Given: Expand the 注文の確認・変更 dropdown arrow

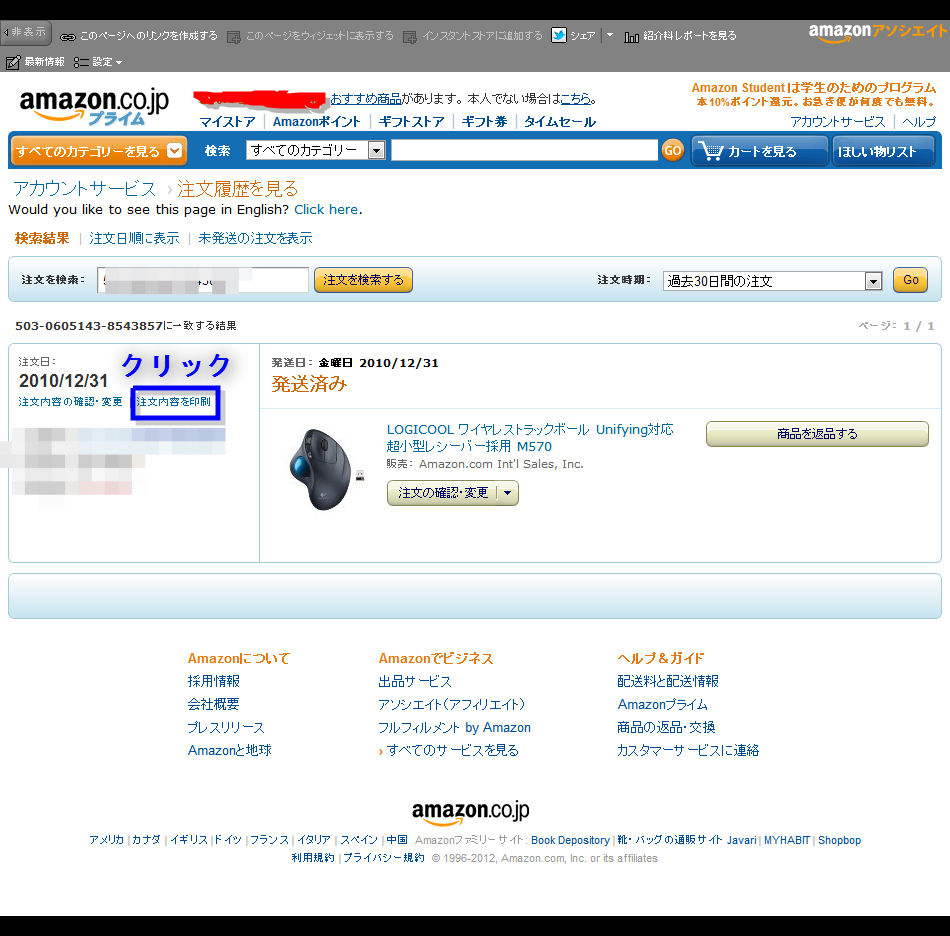Looking at the screenshot, I should 508,493.
